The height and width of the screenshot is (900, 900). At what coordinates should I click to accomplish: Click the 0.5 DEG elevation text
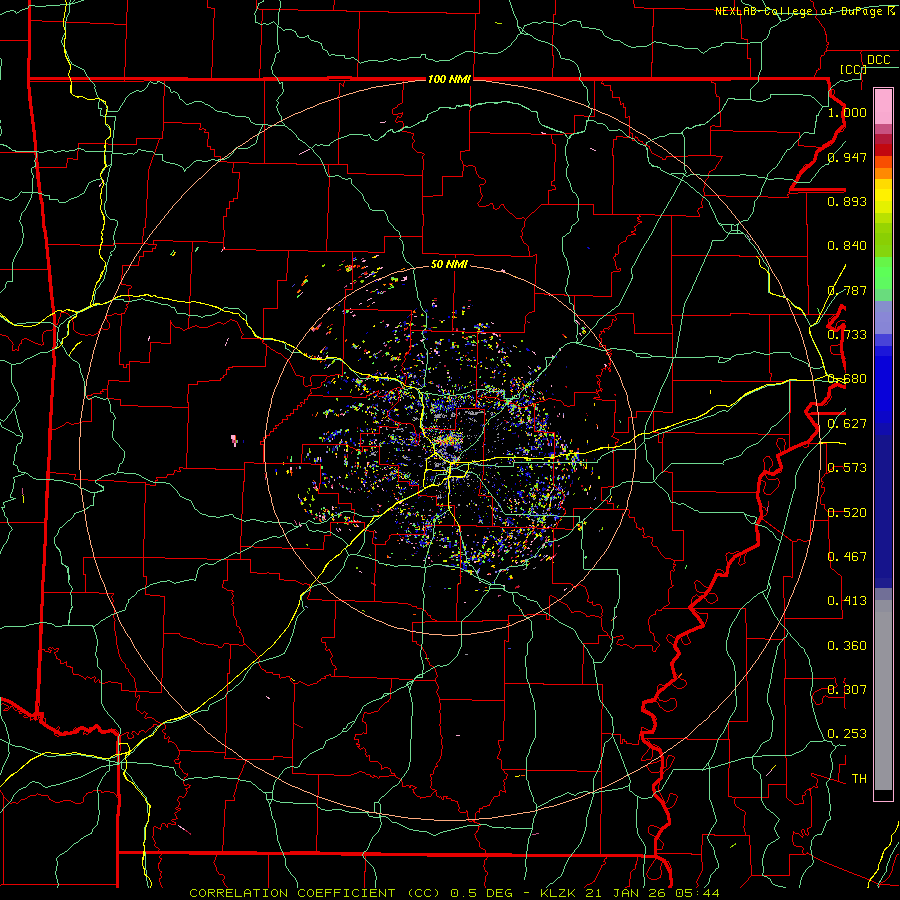pos(481,893)
